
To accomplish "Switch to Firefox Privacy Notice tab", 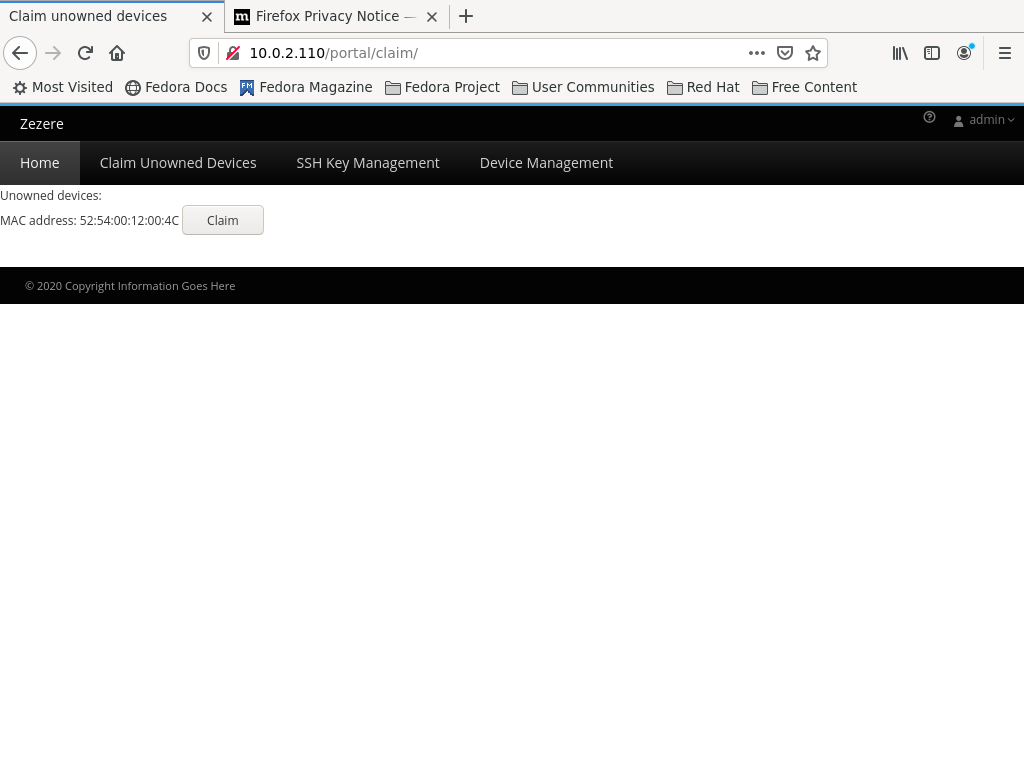I will [336, 16].
